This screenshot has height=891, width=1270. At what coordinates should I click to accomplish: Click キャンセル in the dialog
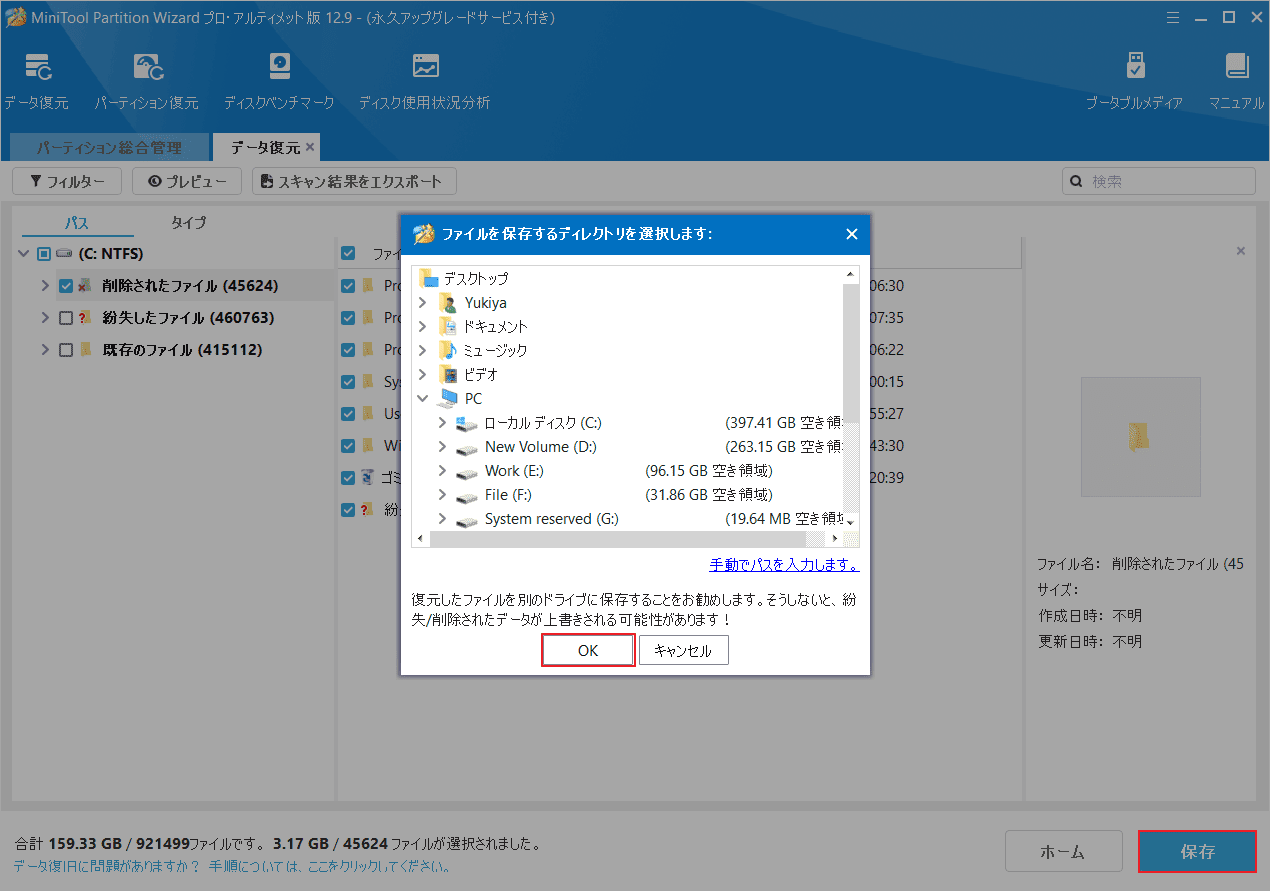[683, 650]
